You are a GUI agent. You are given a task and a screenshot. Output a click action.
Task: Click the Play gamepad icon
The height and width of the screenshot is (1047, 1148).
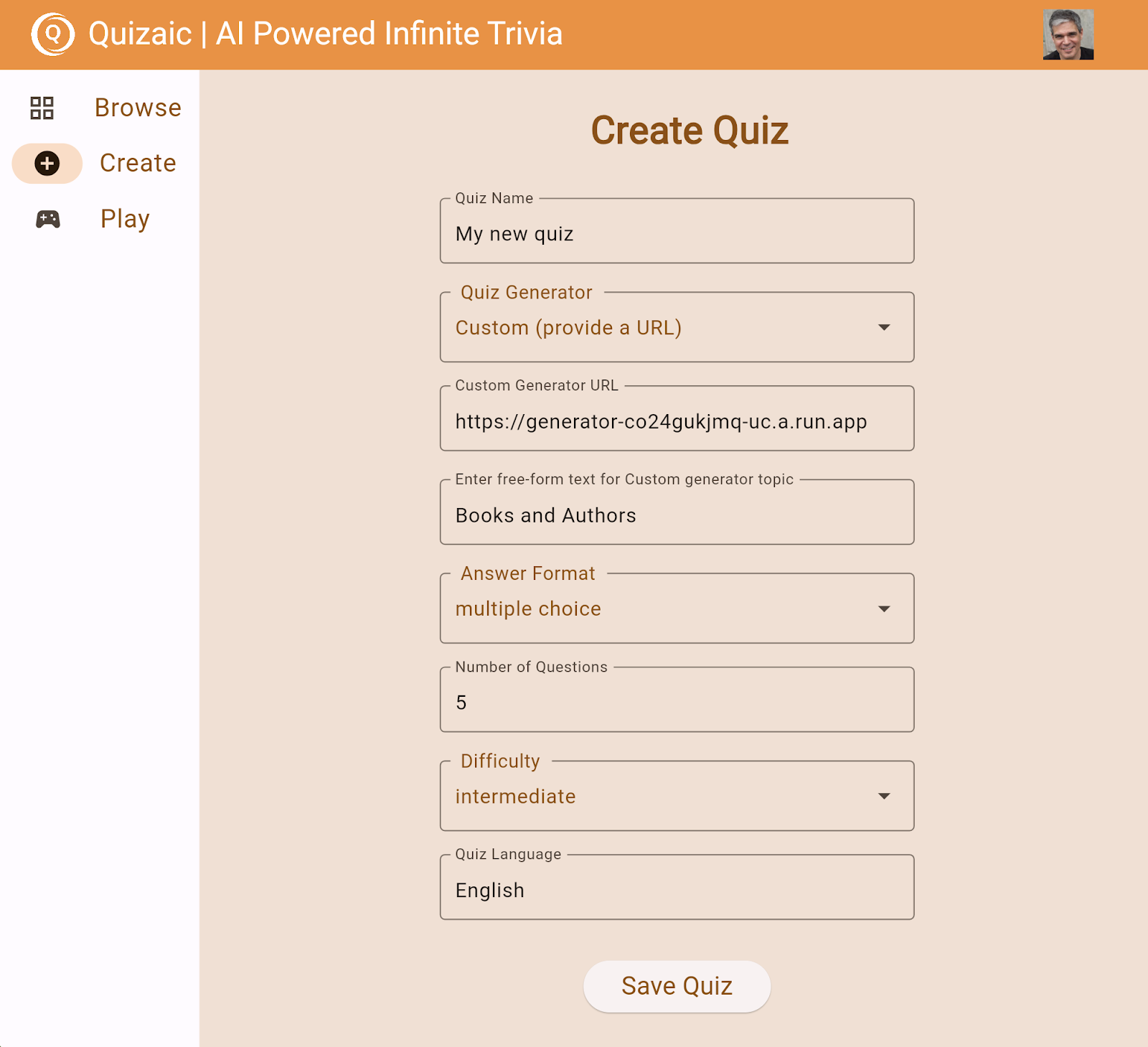tap(48, 219)
